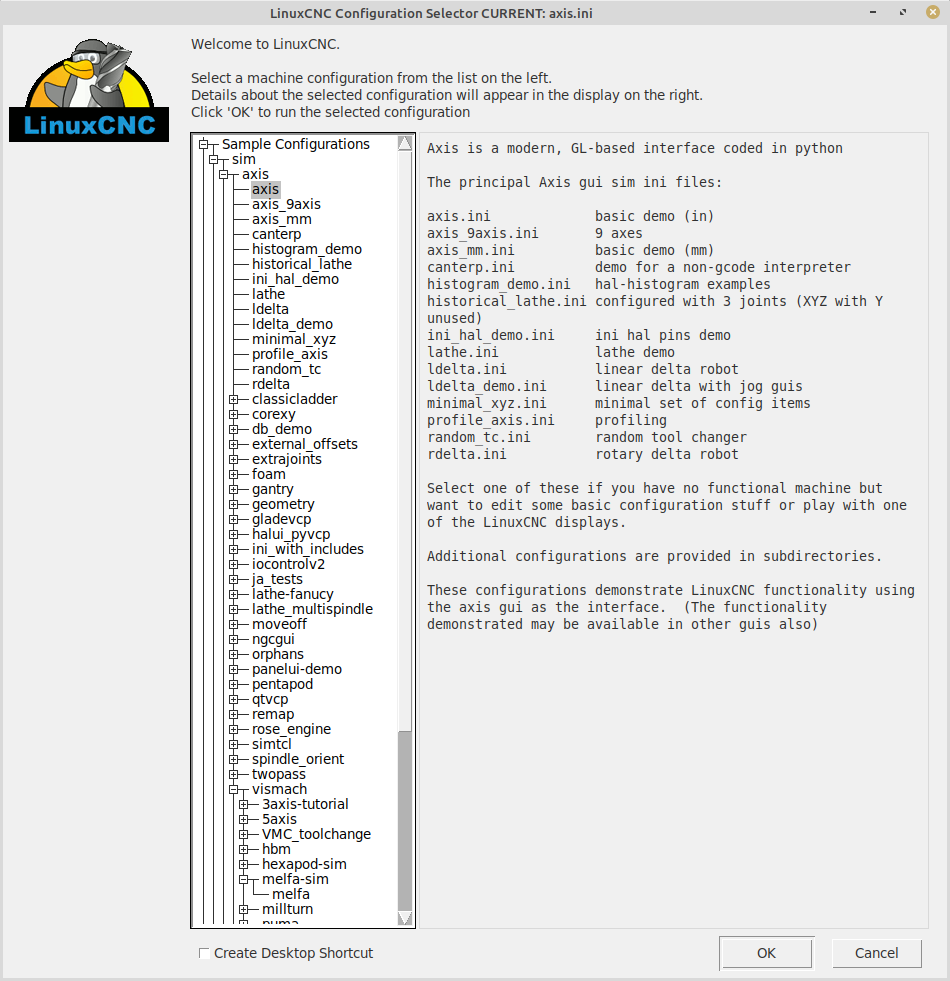The image size is (950, 981).
Task: Cancel the configuration selector
Action: point(876,953)
